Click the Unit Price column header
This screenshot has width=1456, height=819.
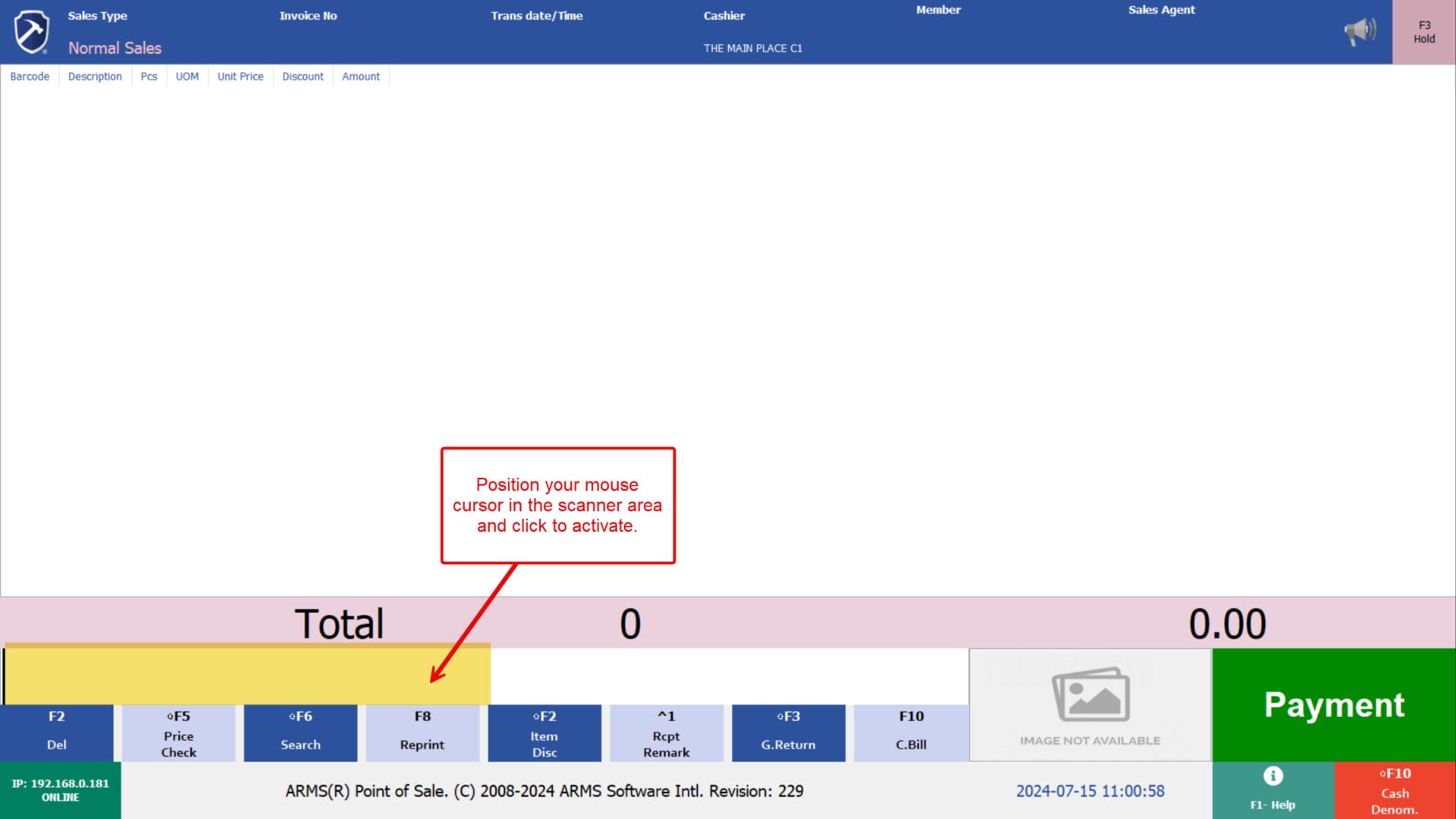(240, 77)
